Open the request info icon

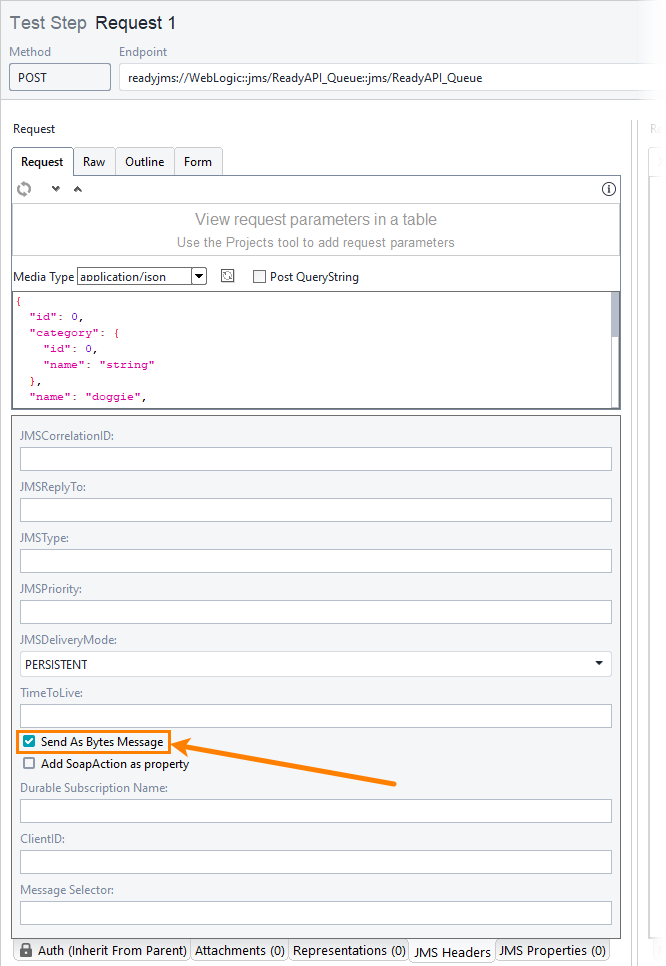click(608, 189)
